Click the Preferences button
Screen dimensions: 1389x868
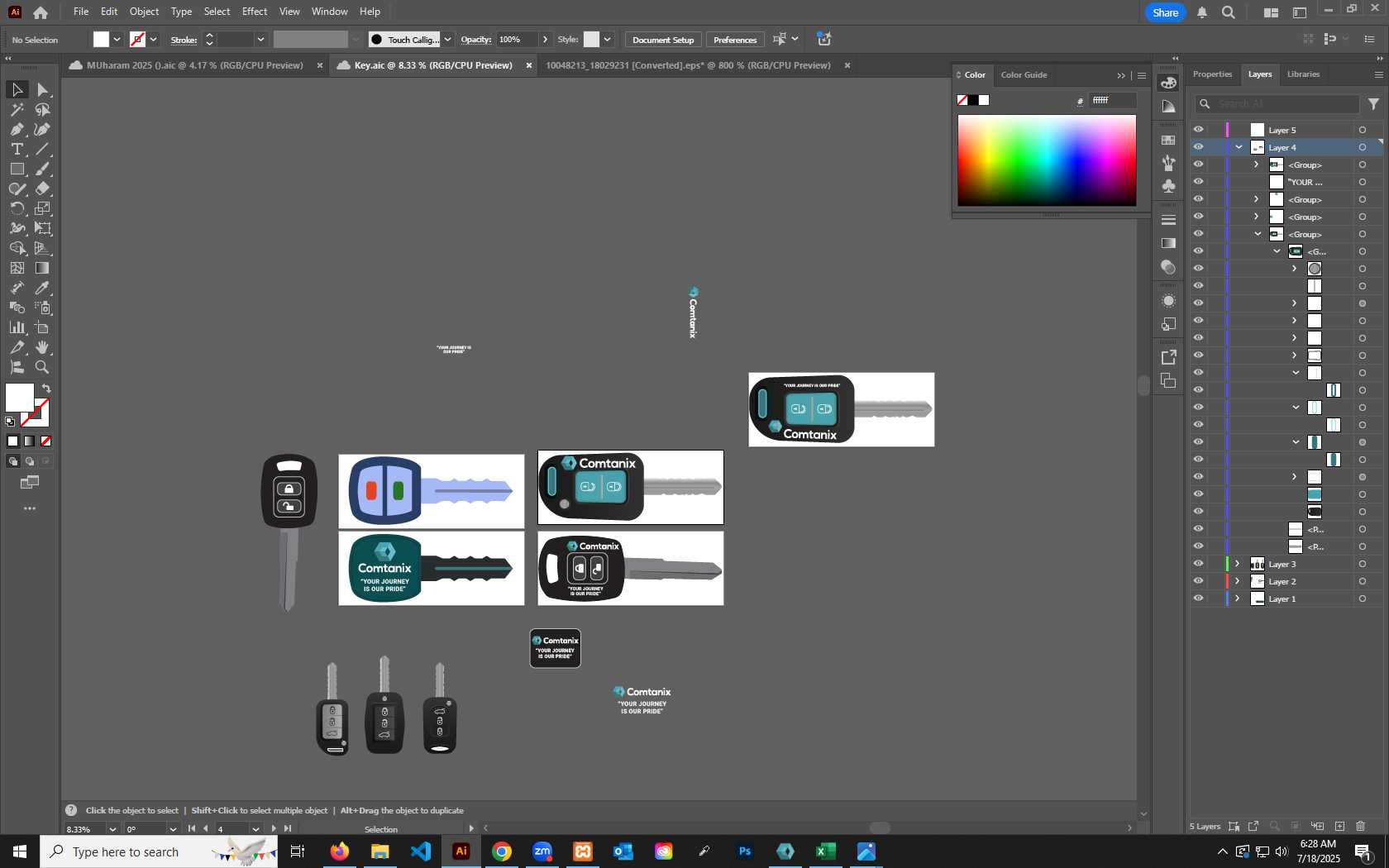pyautogui.click(x=735, y=40)
